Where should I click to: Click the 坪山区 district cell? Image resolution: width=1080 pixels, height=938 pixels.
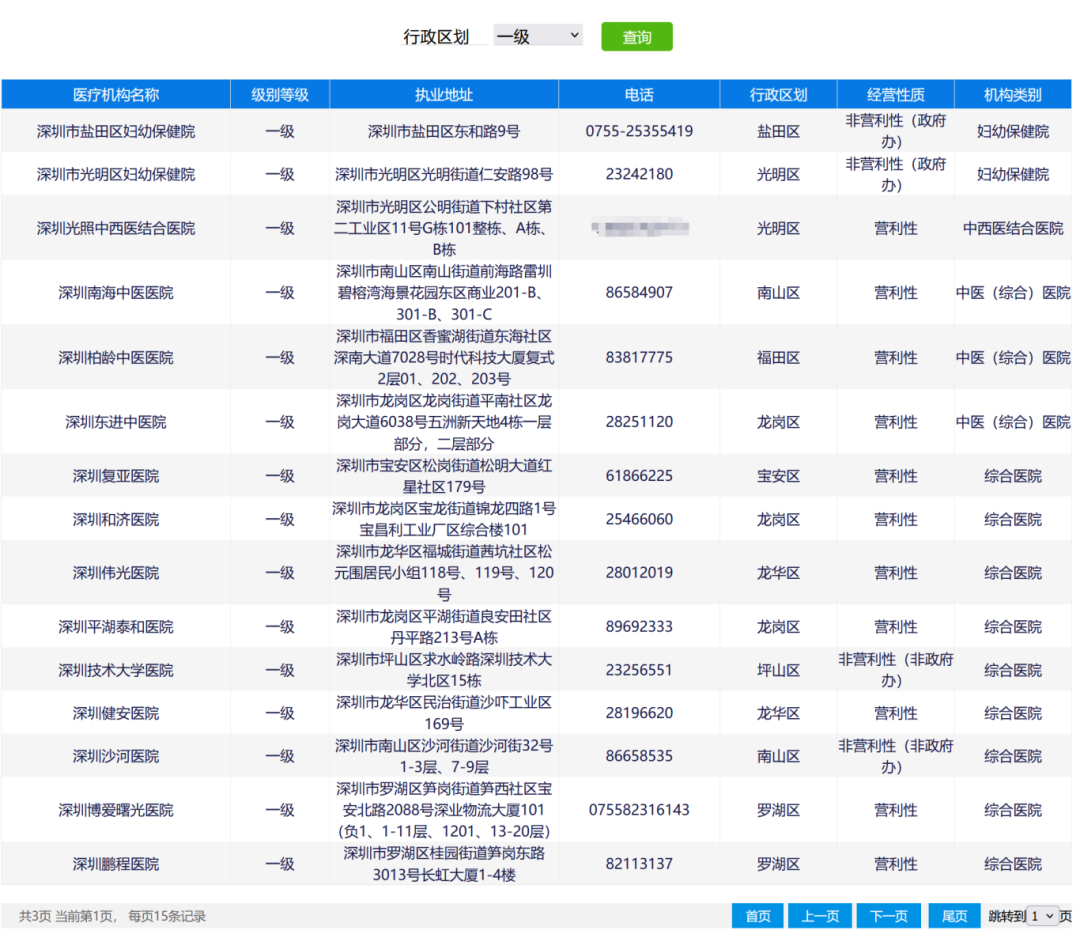778,670
